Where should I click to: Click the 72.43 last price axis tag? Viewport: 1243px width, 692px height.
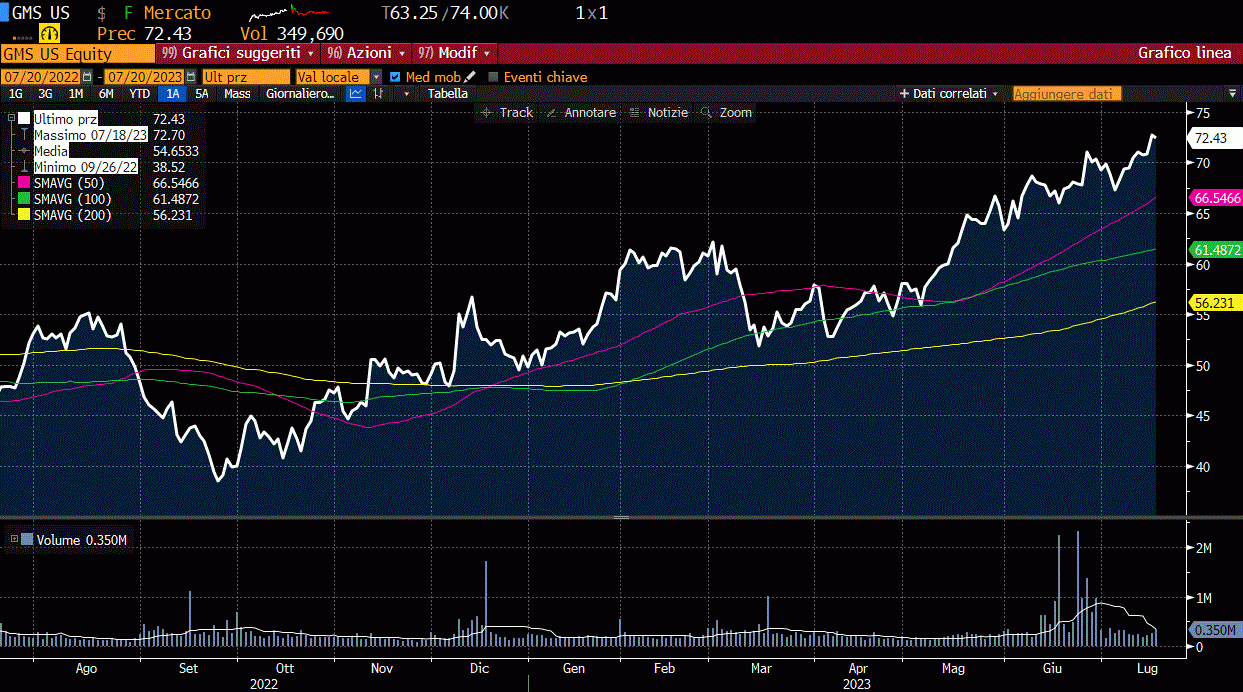click(1214, 138)
